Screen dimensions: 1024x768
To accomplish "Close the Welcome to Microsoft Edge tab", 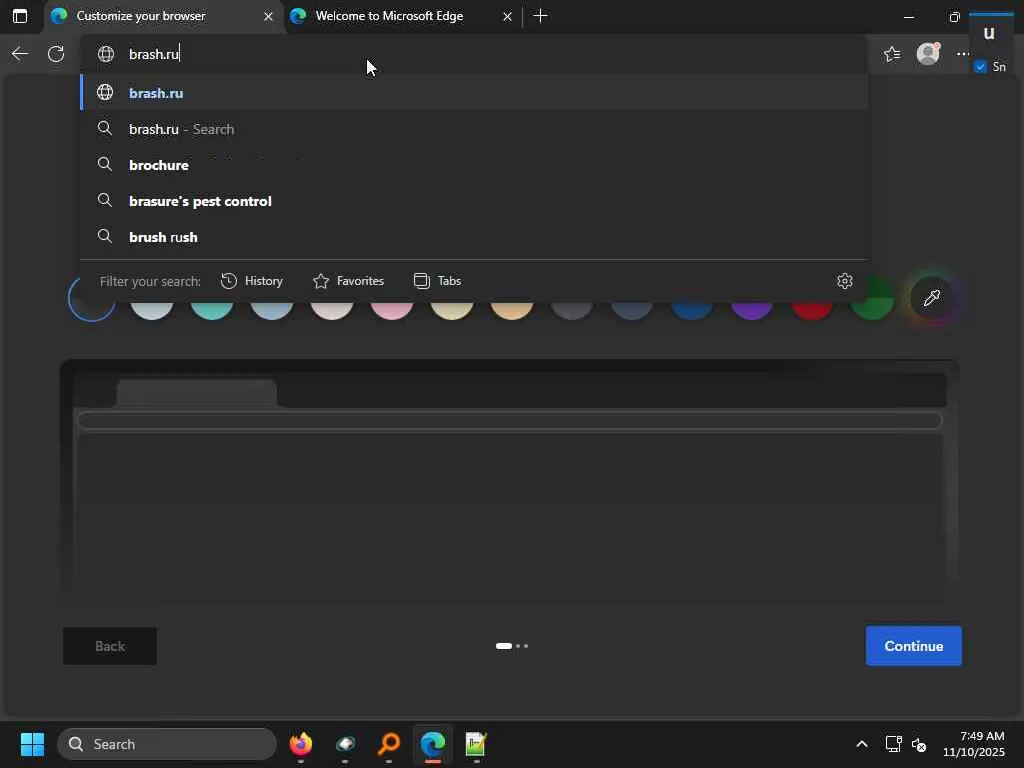I will pyautogui.click(x=507, y=16).
